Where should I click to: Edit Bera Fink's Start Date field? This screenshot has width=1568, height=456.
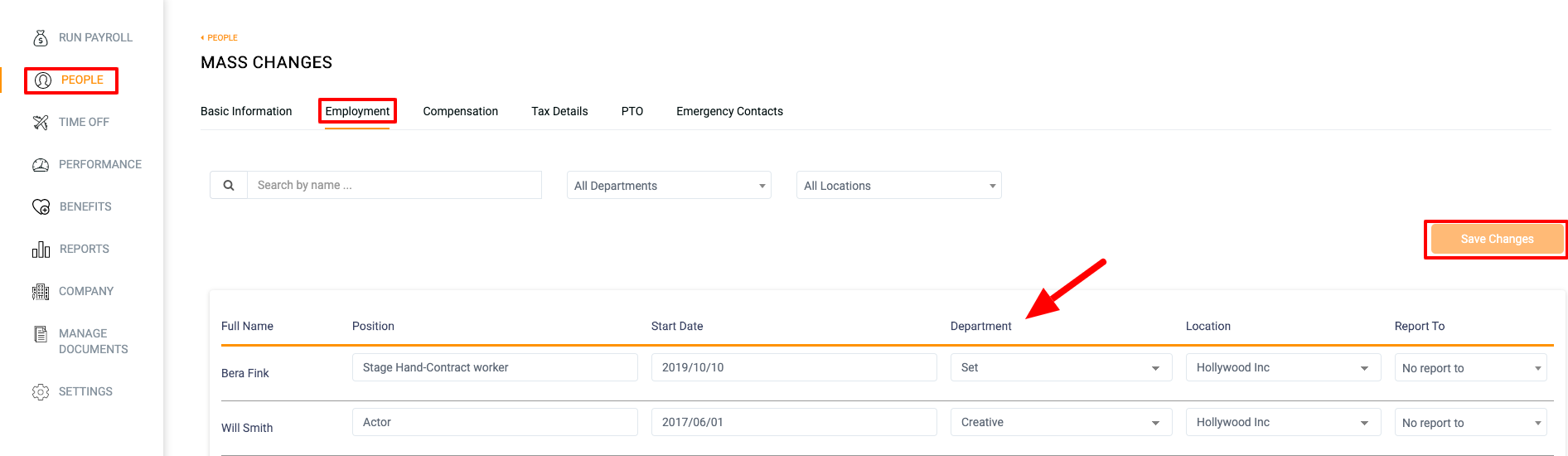[x=794, y=367]
